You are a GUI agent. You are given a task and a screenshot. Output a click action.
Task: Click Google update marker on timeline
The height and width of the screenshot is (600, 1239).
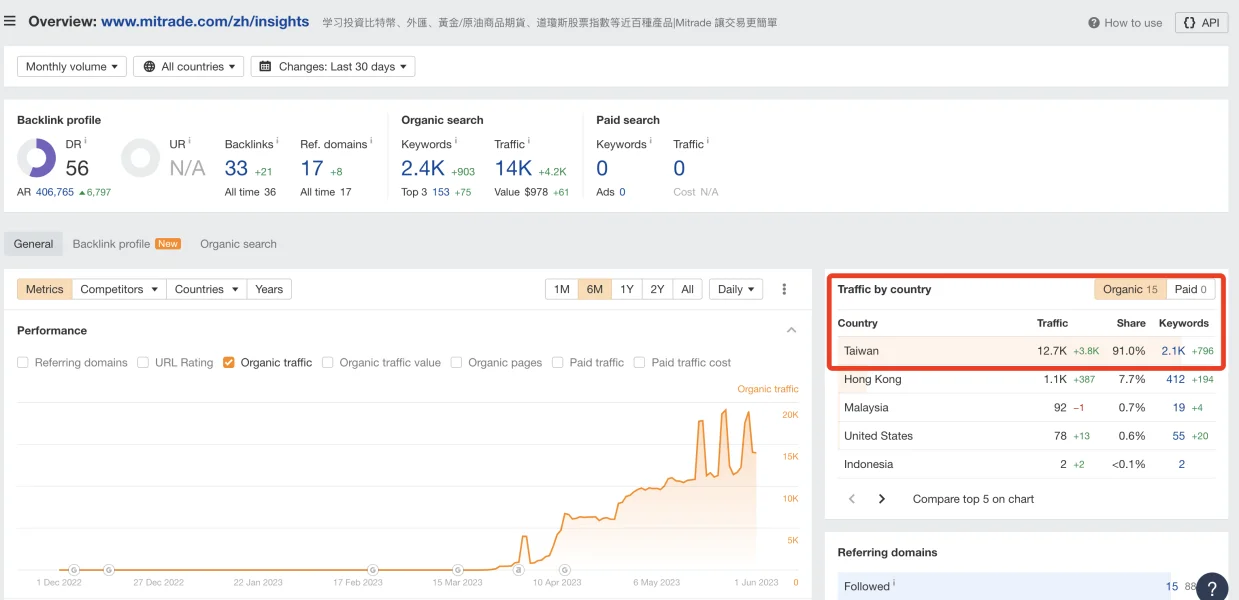tap(73, 570)
